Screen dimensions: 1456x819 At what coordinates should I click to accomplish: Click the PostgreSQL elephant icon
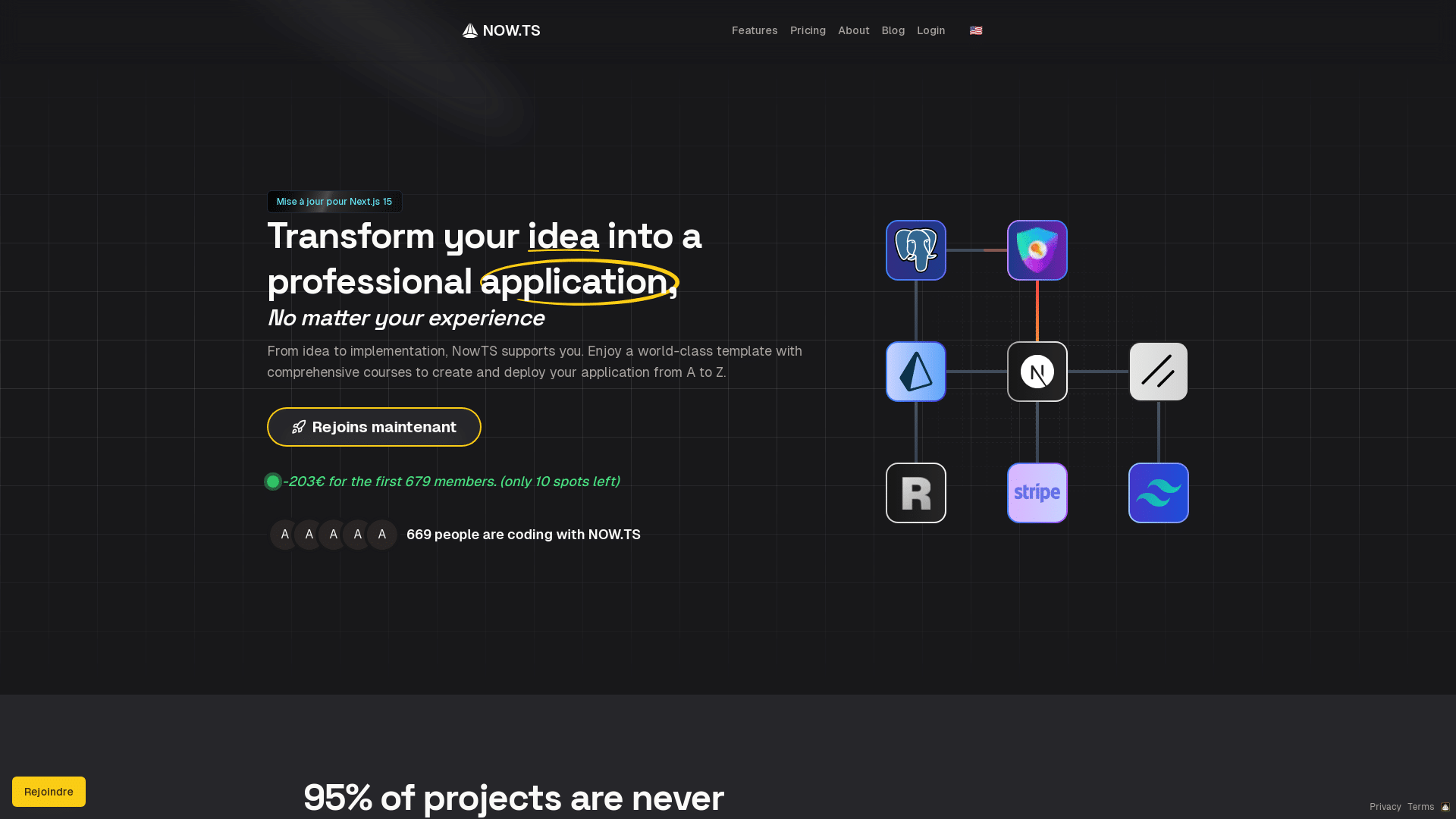[915, 250]
